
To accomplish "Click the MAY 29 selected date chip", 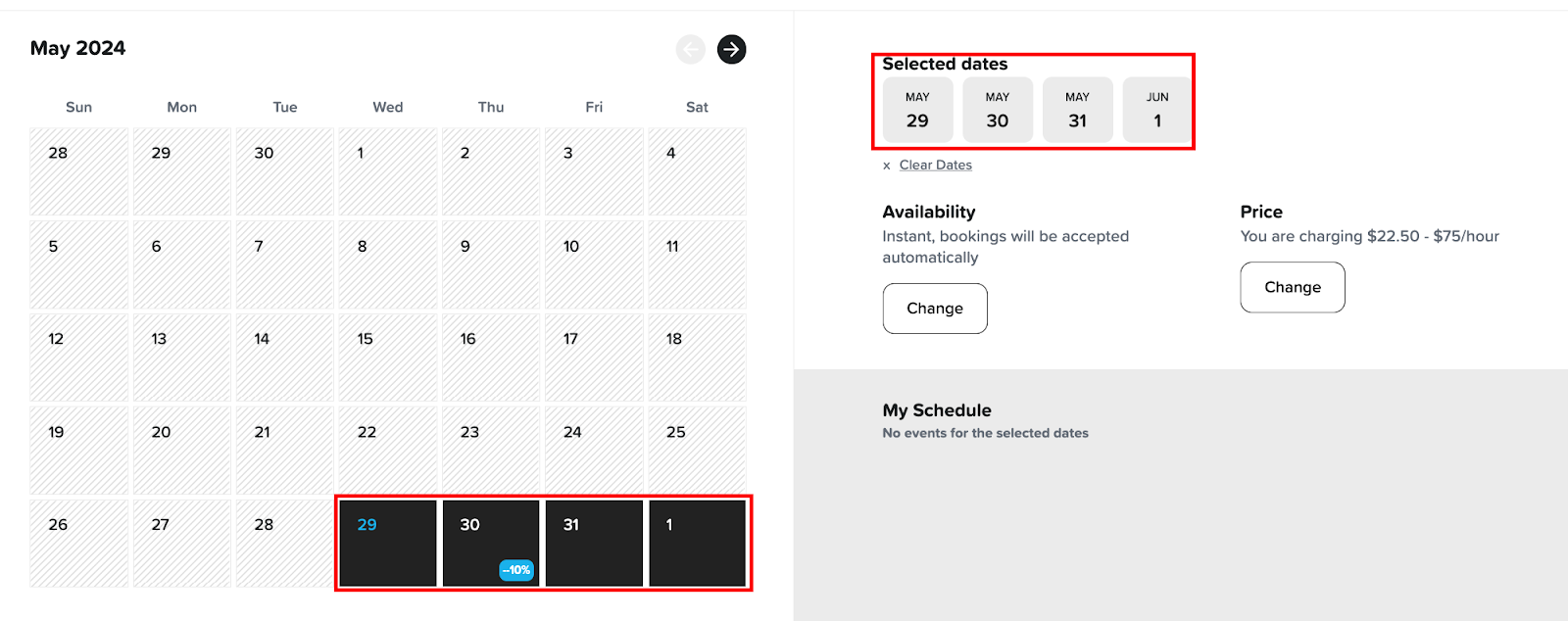I will click(x=917, y=110).
